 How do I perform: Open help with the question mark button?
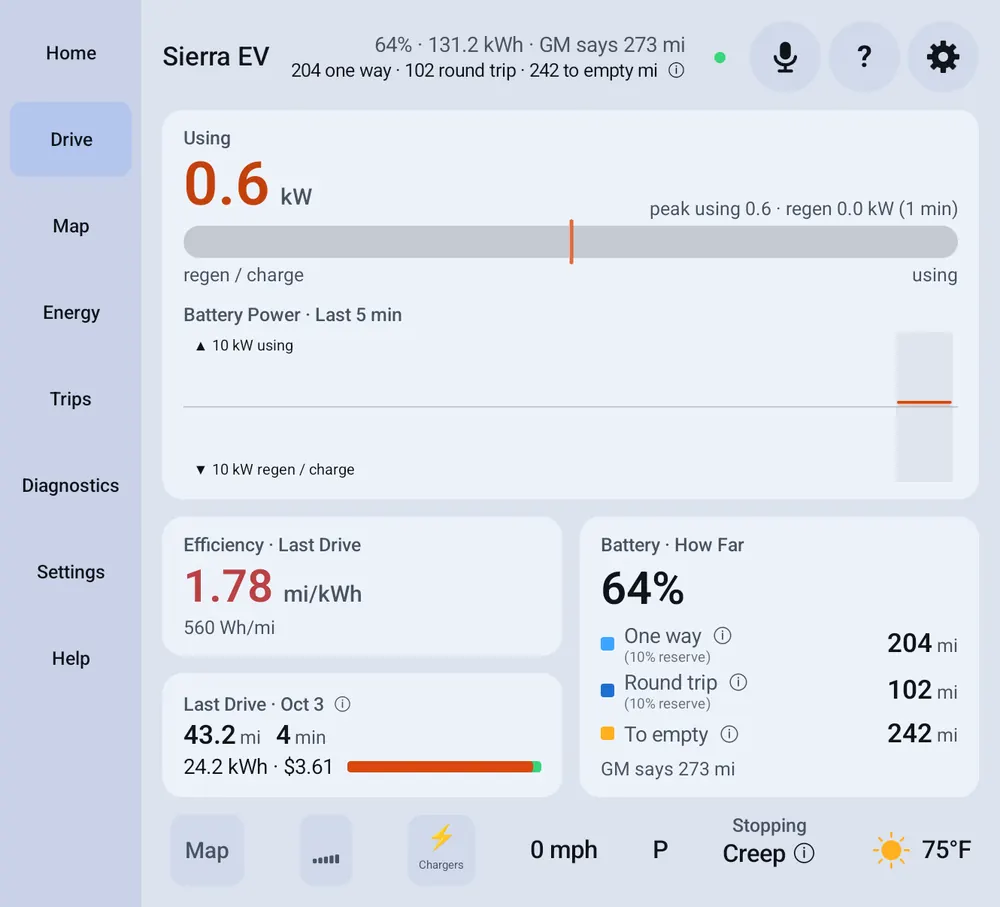864,57
